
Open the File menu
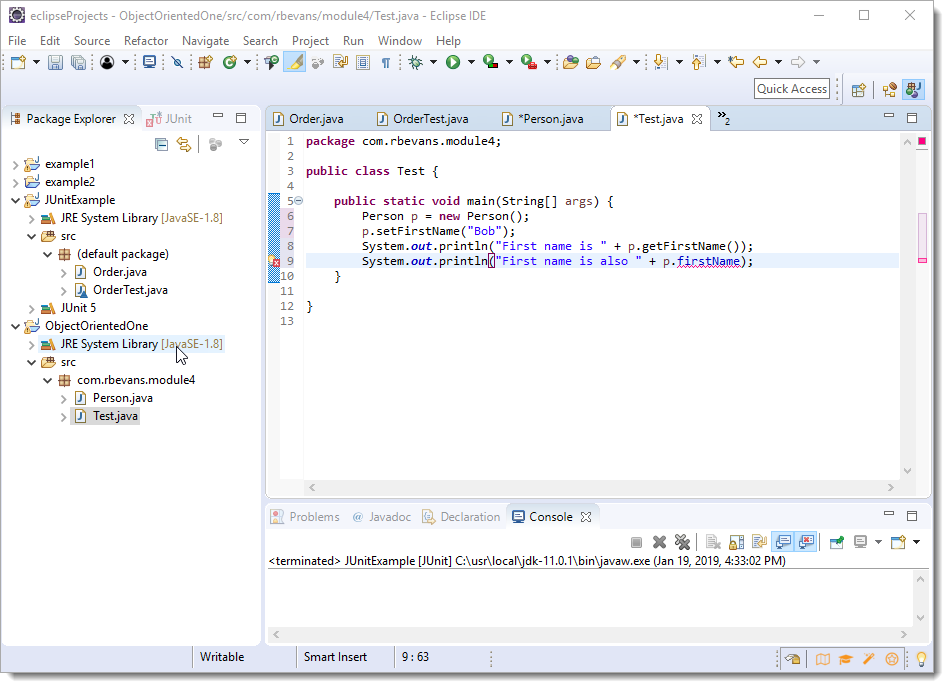[x=17, y=41]
